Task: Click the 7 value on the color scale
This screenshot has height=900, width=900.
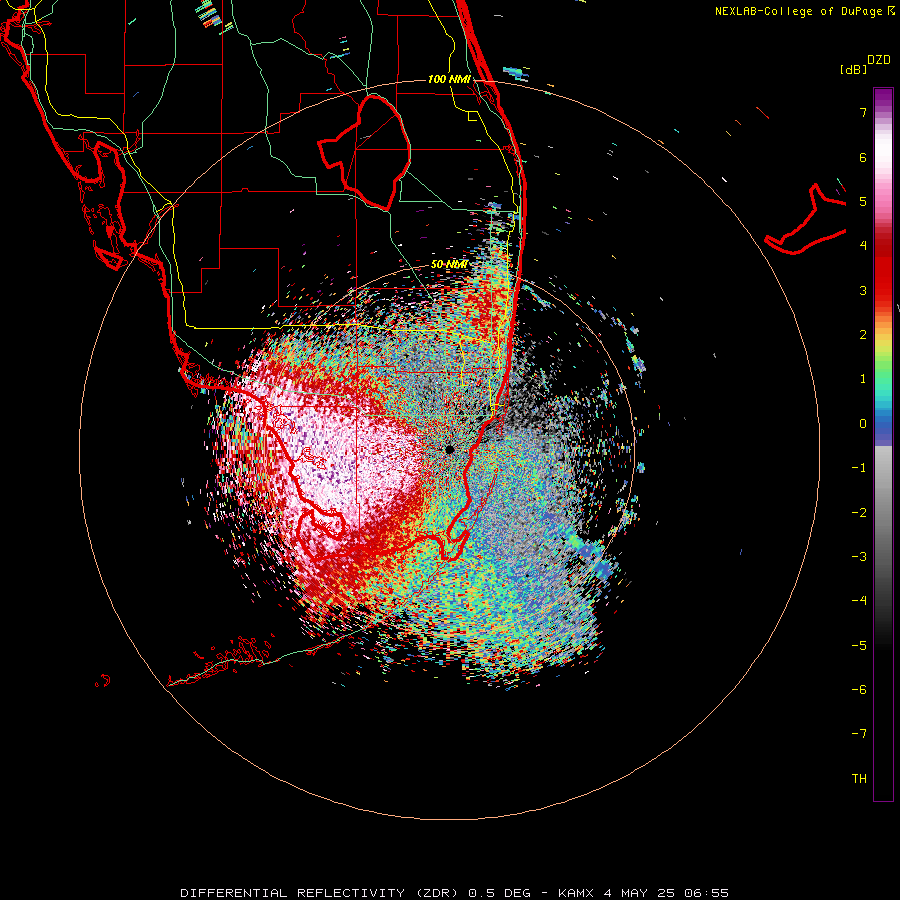Action: pyautogui.click(x=863, y=112)
